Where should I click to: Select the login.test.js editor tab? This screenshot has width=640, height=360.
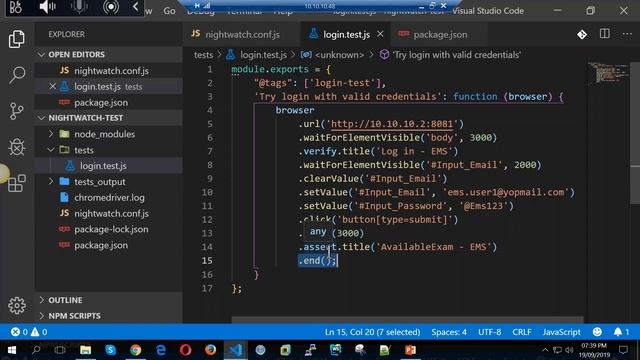pos(346,34)
